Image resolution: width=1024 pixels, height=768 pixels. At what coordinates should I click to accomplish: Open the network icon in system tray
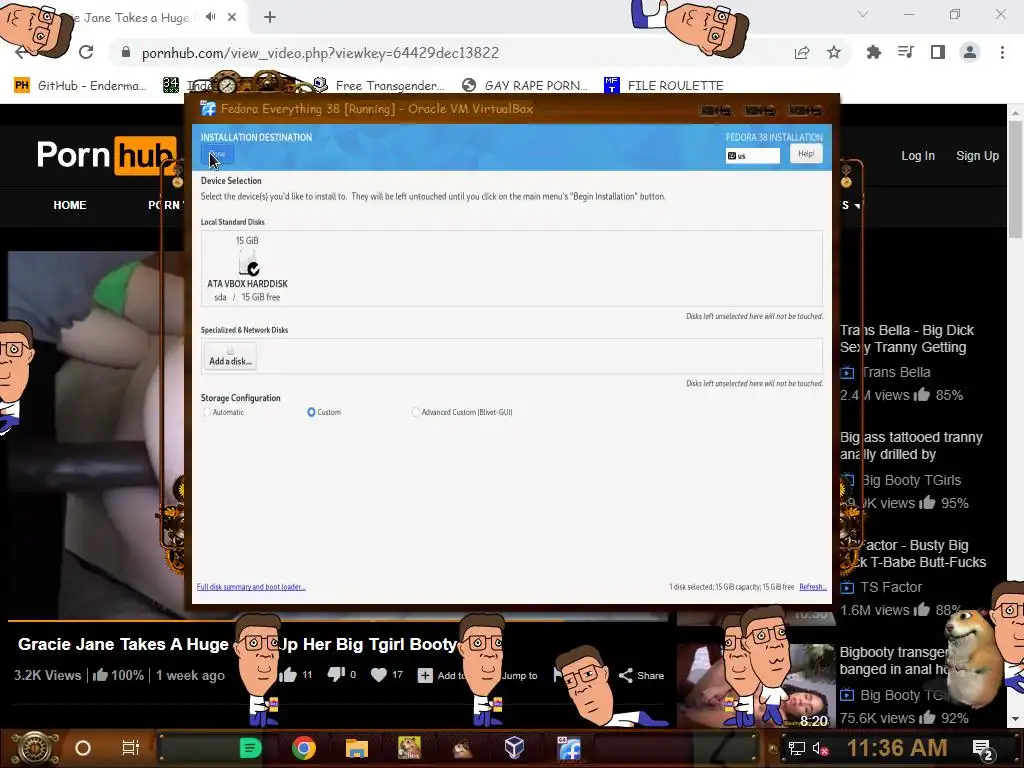click(x=797, y=748)
